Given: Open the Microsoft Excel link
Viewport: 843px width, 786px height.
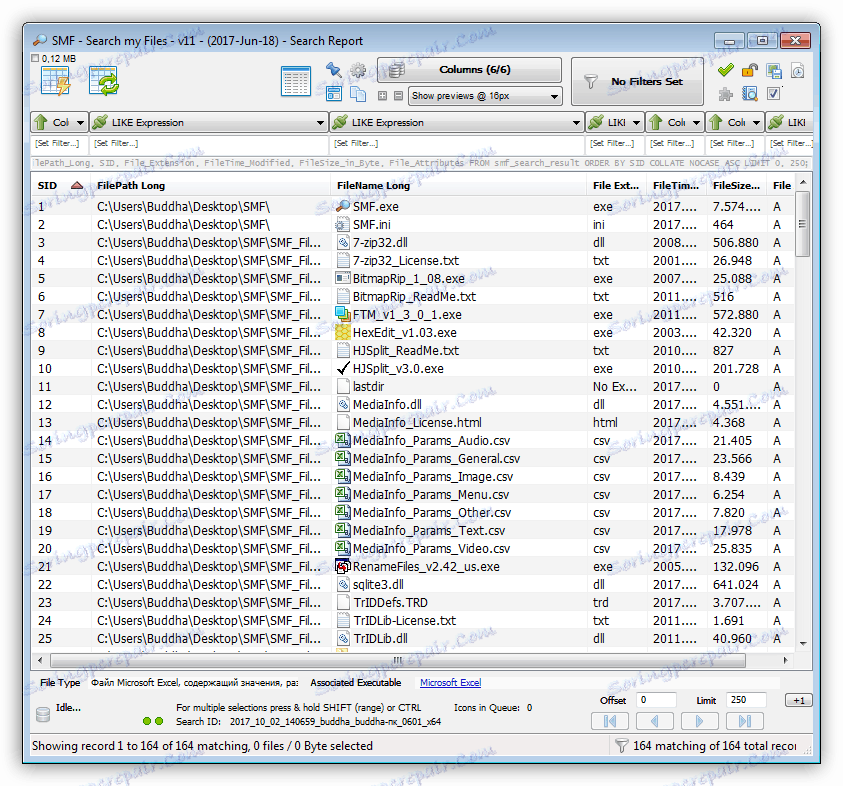Looking at the screenshot, I should pyautogui.click(x=451, y=682).
